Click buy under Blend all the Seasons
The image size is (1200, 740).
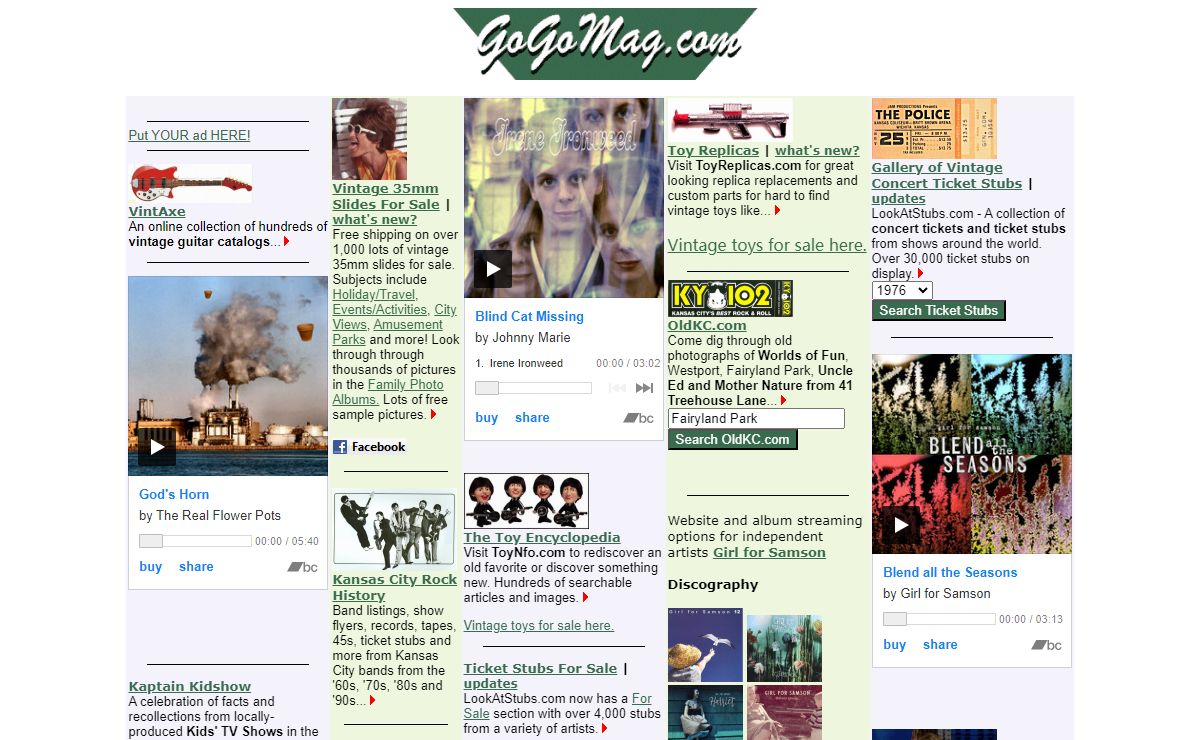pos(895,645)
